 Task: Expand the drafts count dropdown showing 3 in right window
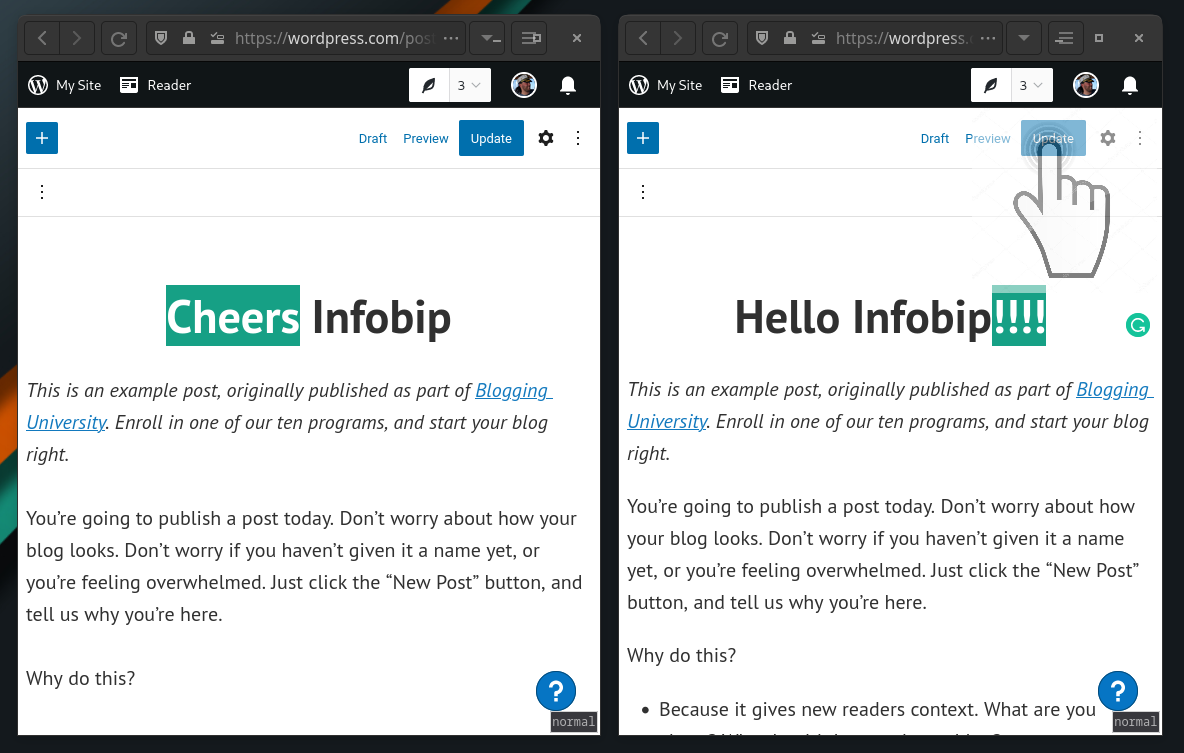pos(1031,85)
